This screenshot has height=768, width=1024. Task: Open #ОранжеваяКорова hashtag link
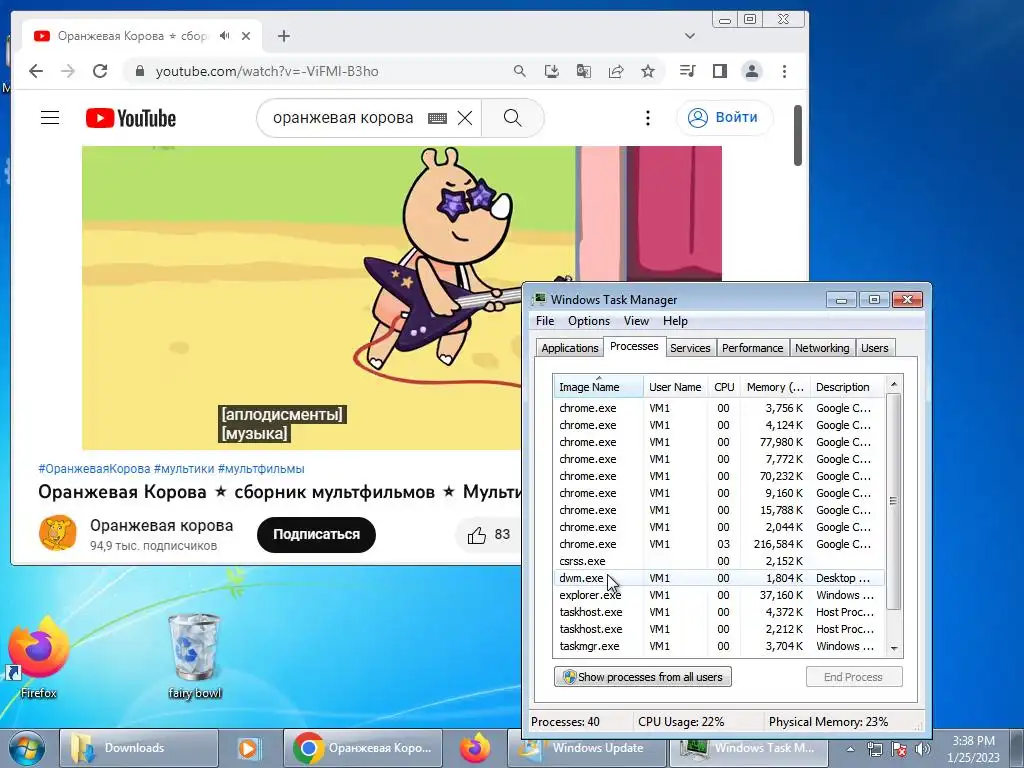pos(95,469)
